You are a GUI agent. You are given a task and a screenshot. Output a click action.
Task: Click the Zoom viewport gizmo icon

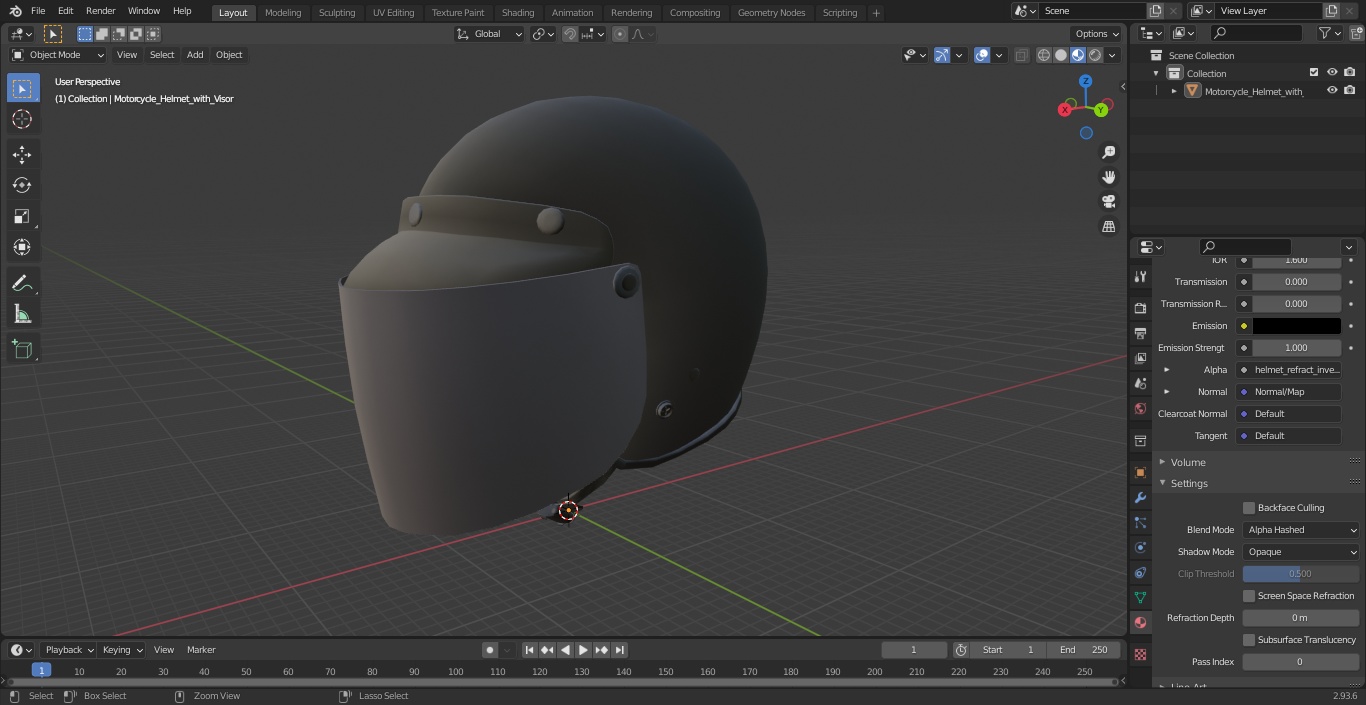(1109, 152)
